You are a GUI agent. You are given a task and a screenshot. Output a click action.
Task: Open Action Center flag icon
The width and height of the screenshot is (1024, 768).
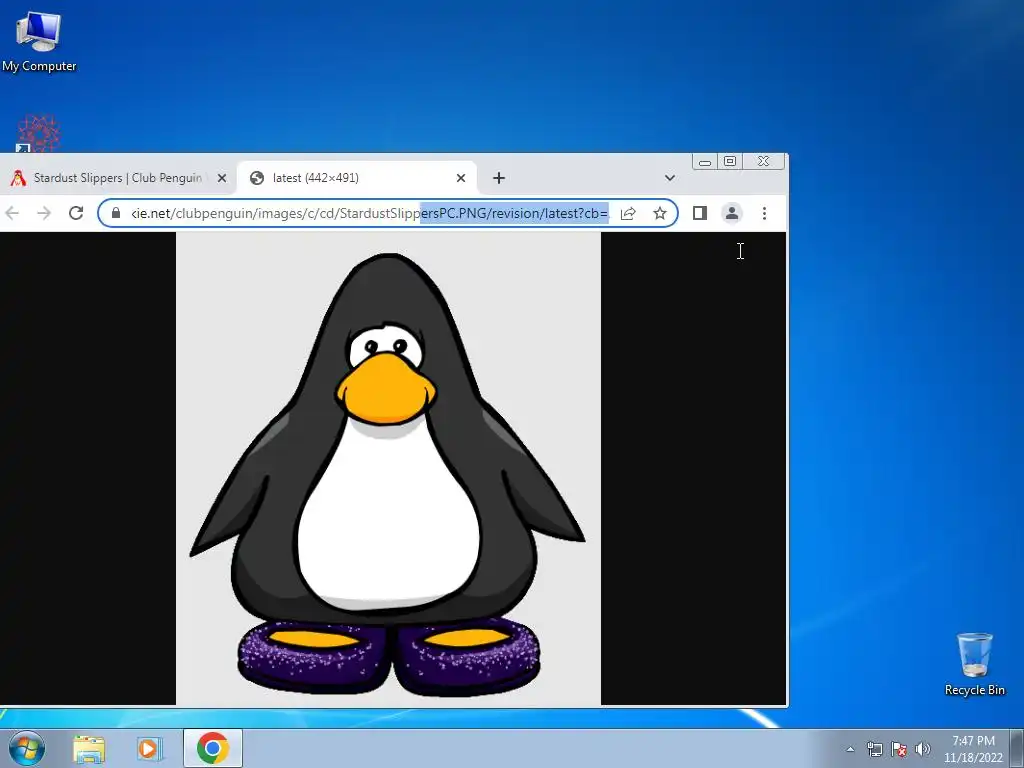click(899, 749)
